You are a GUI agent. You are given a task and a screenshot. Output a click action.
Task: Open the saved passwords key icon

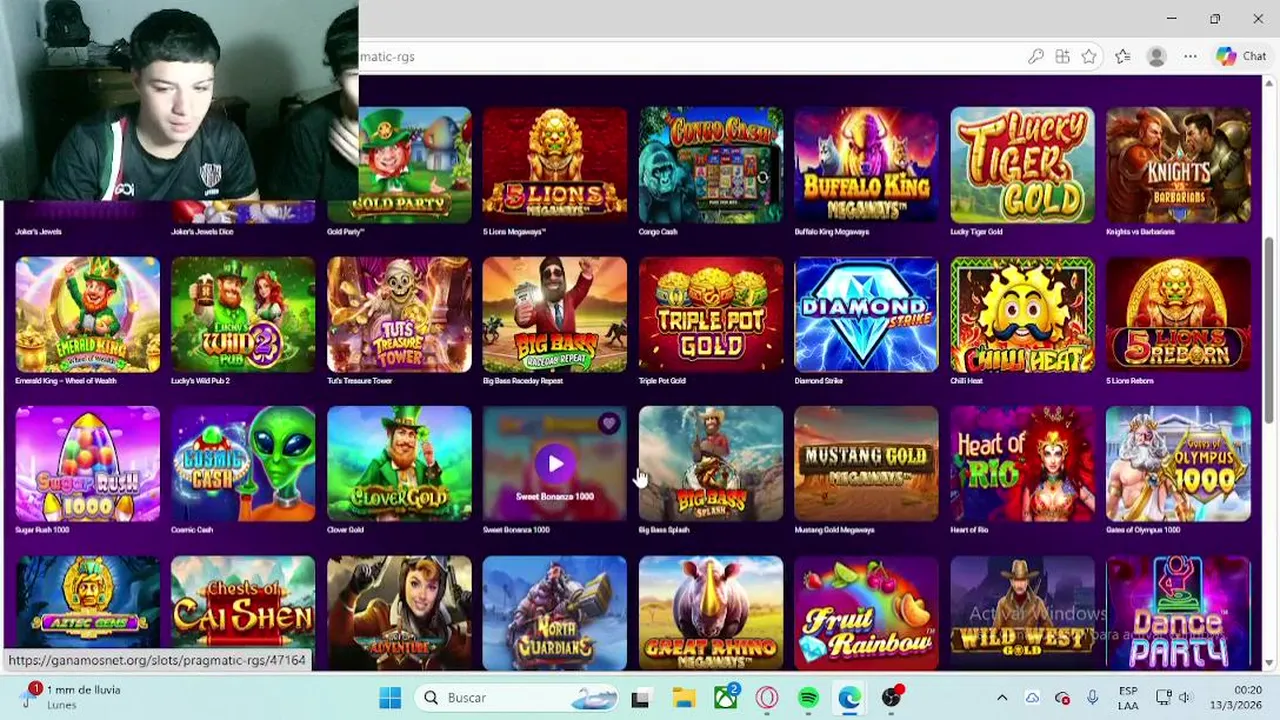[1036, 57]
